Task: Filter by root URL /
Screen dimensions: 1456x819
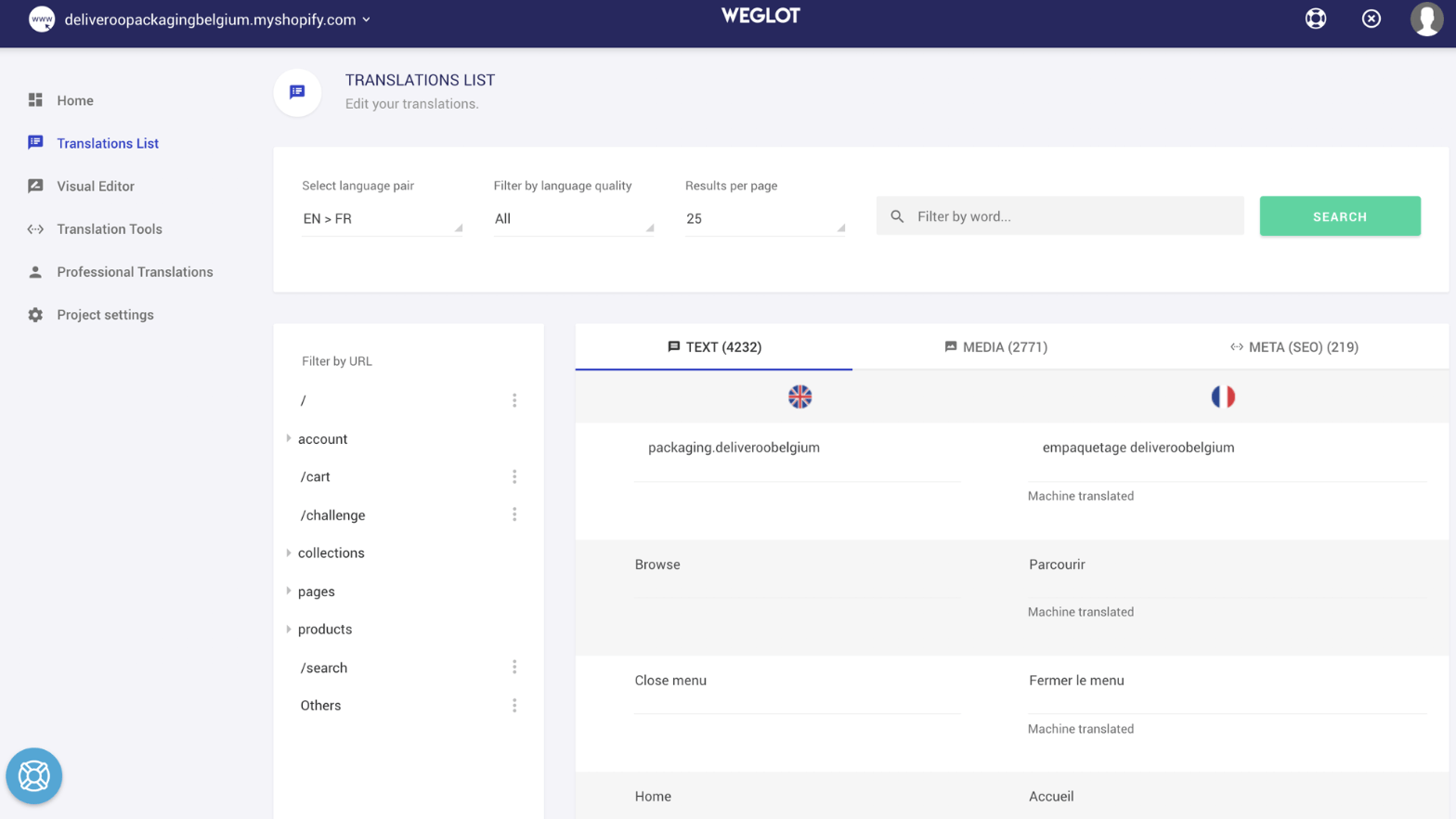Action: (x=303, y=400)
